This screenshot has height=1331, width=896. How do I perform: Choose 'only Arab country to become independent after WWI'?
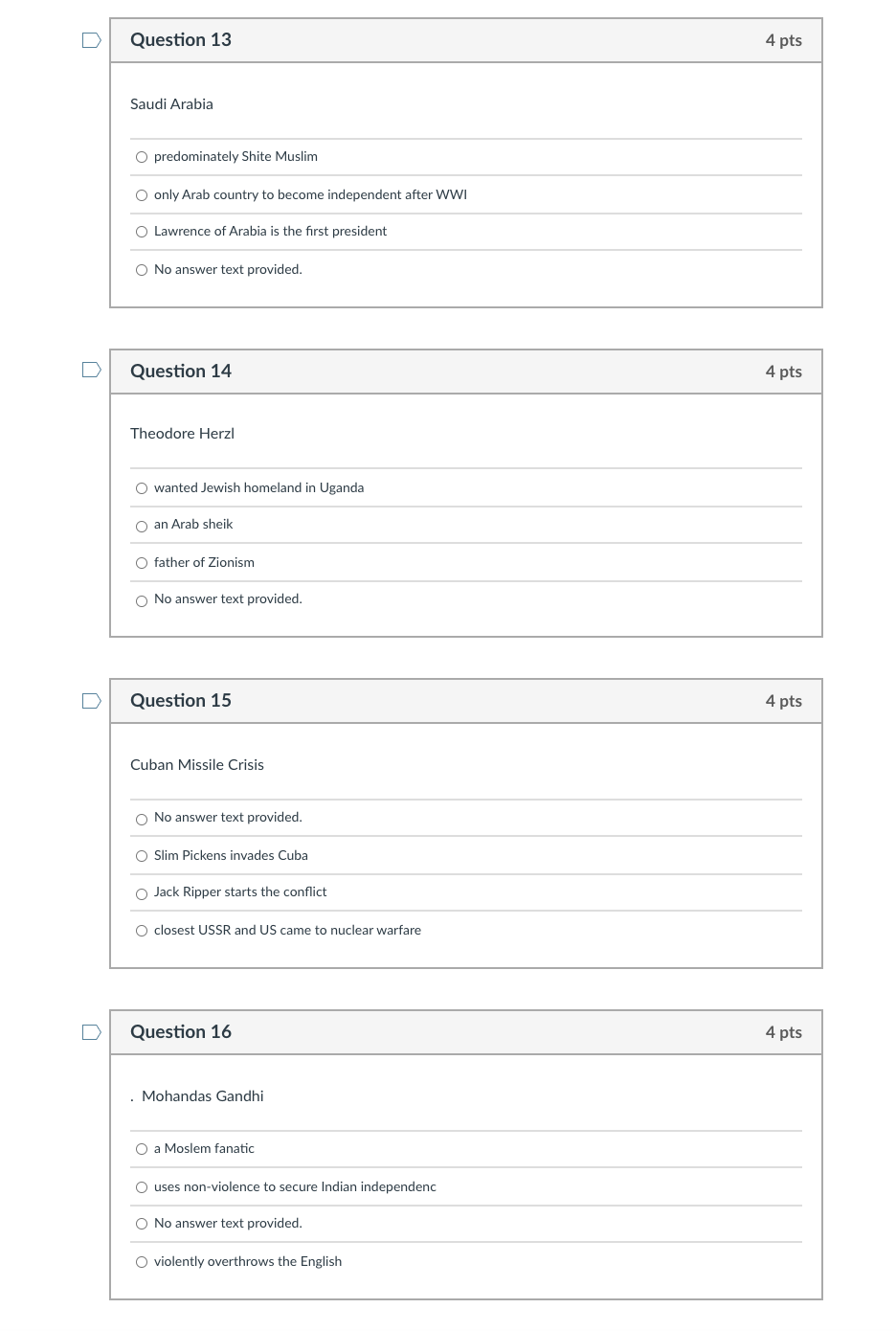coord(142,195)
